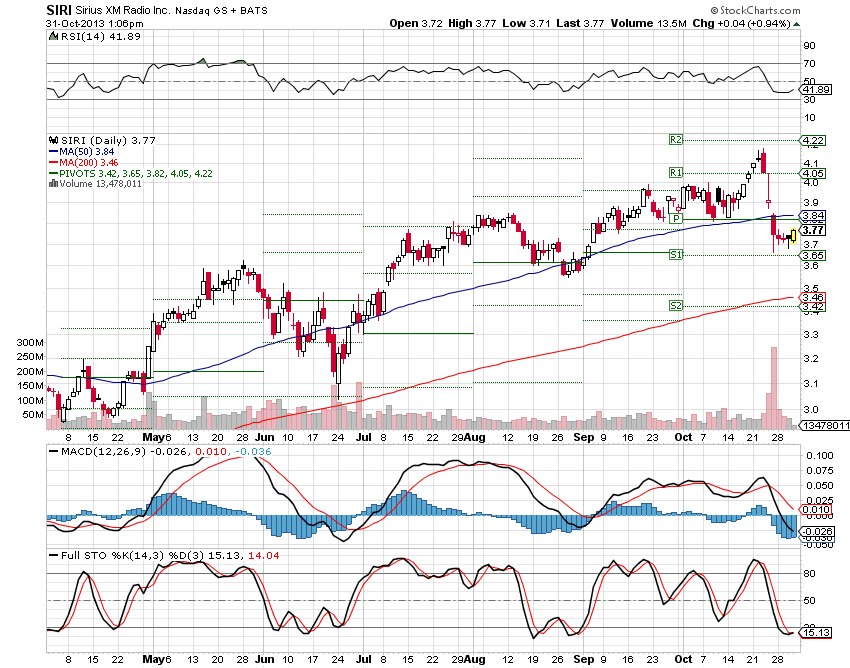The width and height of the screenshot is (850, 668).
Task: Click the Volume 13,478,011 legend text
Action: (100, 184)
